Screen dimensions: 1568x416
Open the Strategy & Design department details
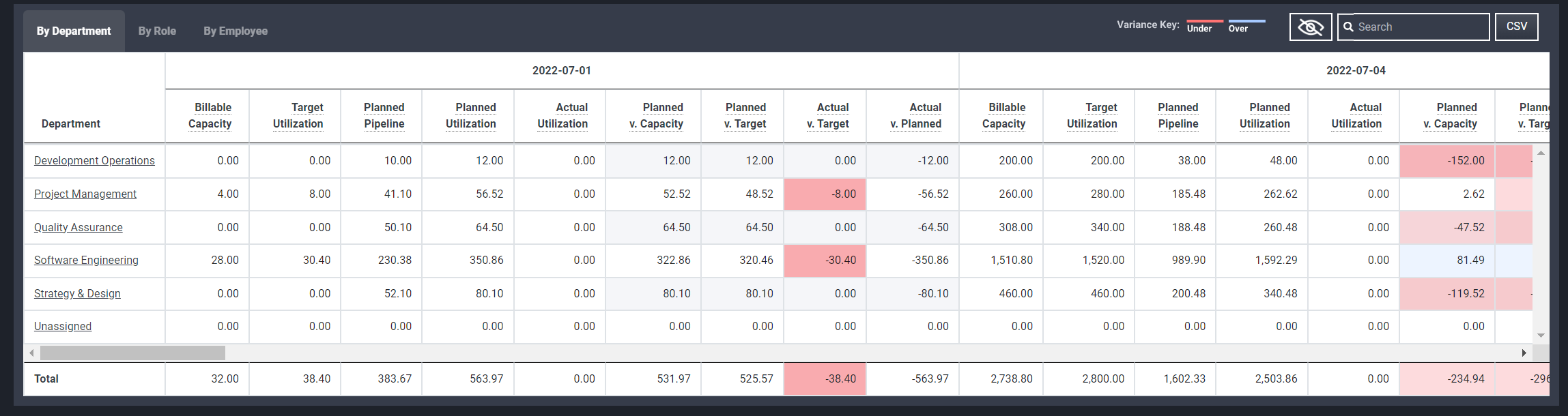click(x=77, y=293)
